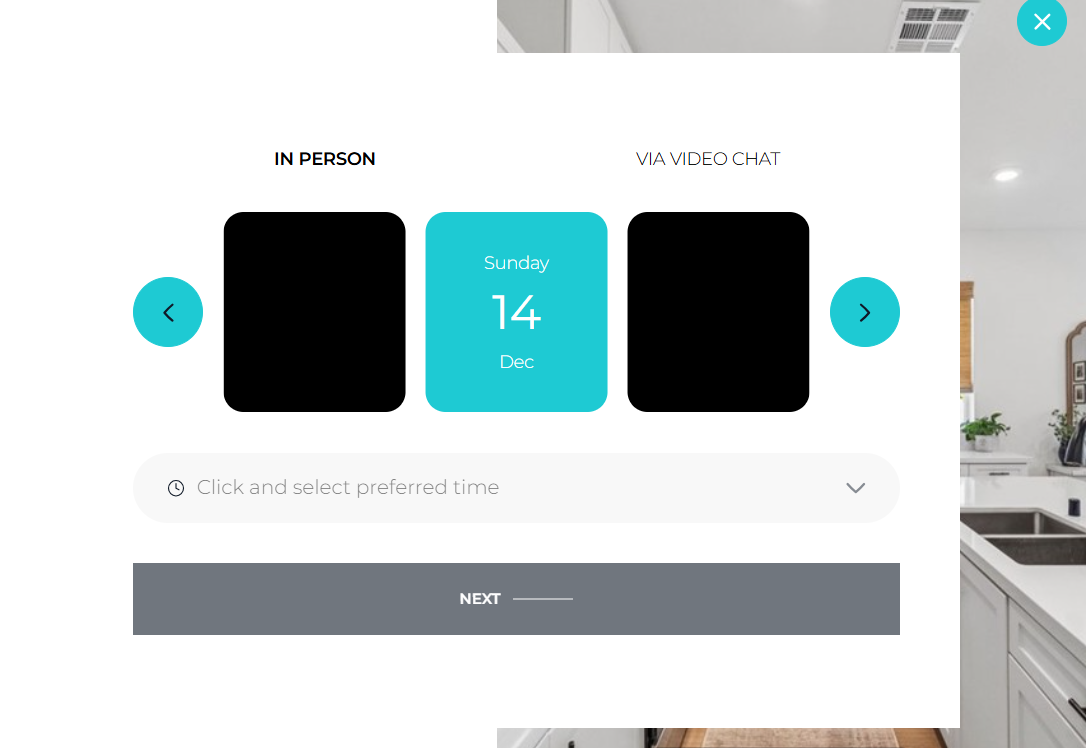Click the clock icon in the time selector
This screenshot has width=1086, height=748.
[176, 488]
